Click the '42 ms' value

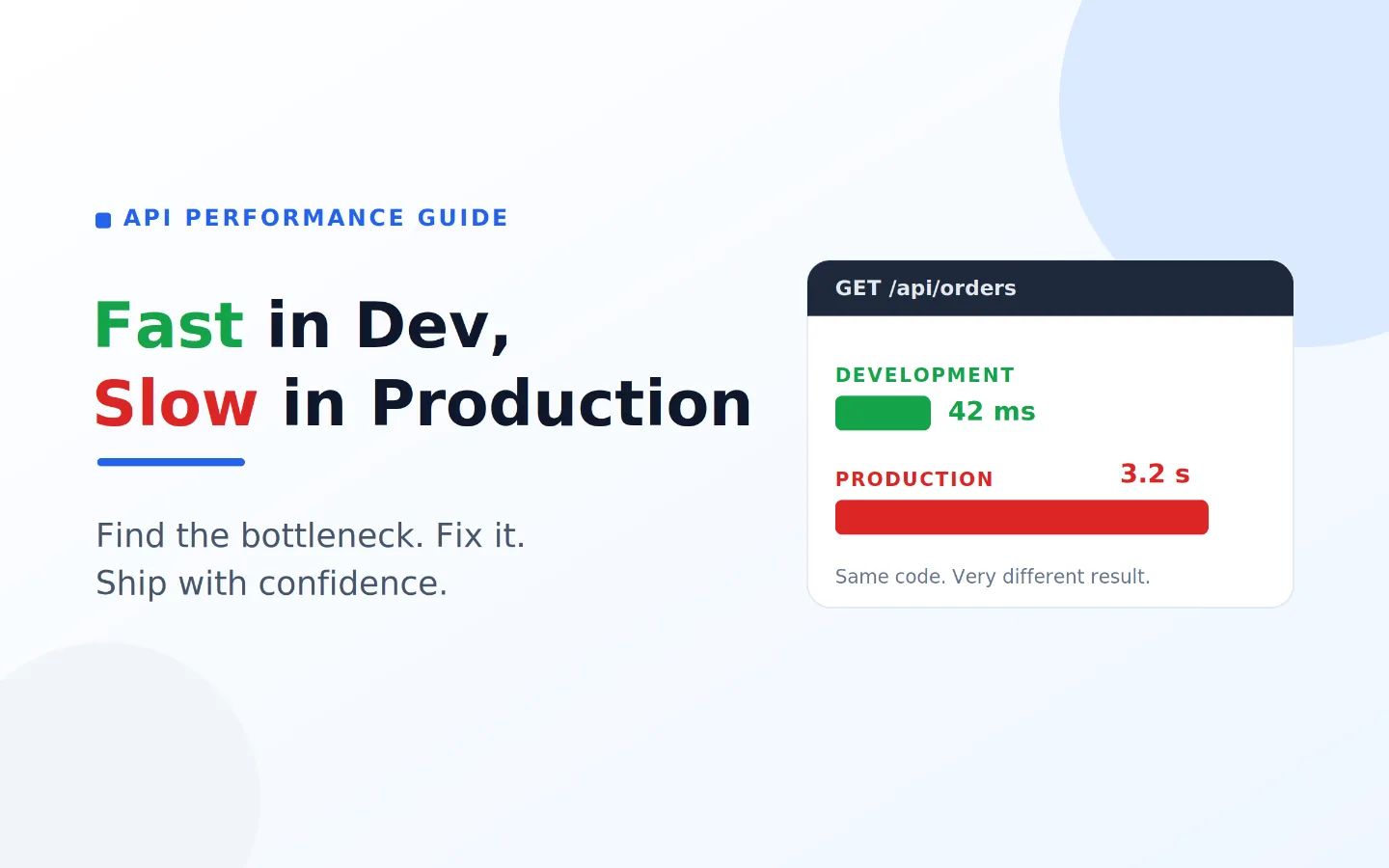click(992, 412)
